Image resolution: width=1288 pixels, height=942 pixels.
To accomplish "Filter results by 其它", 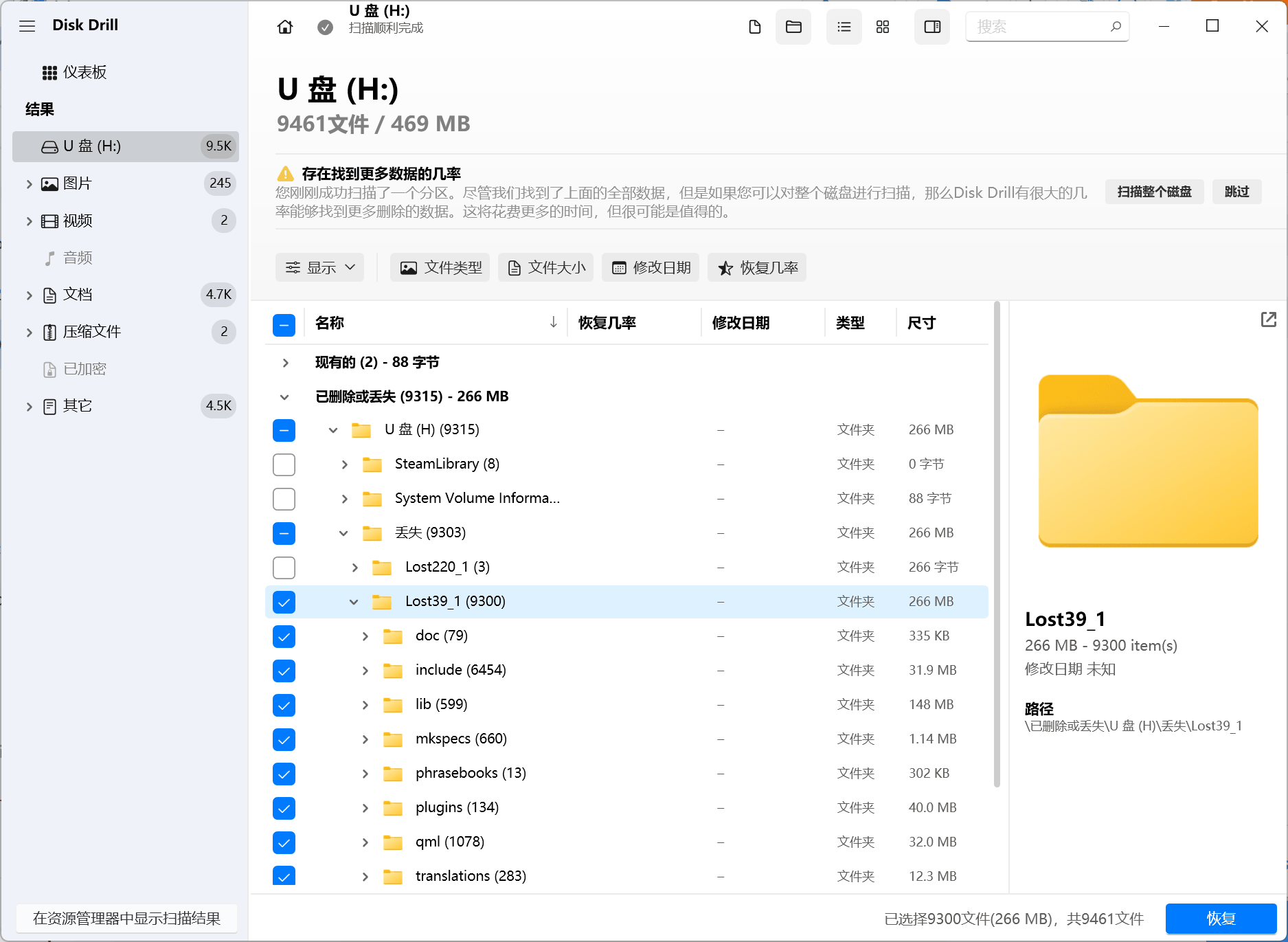I will tap(77, 406).
